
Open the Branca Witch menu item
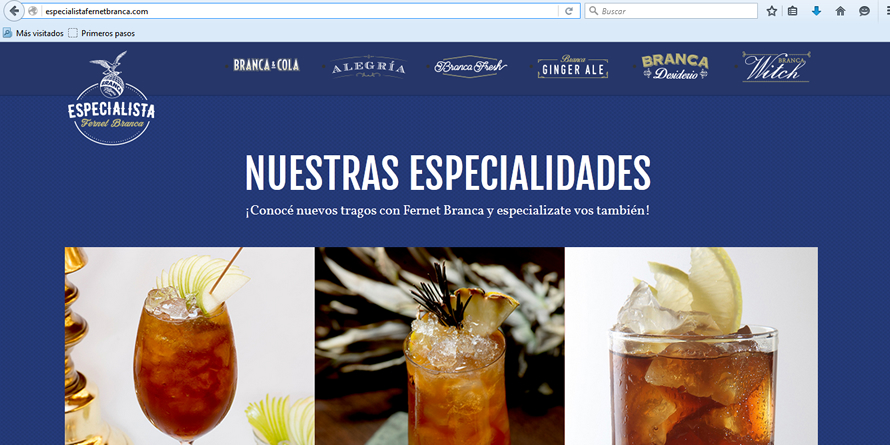[776, 67]
